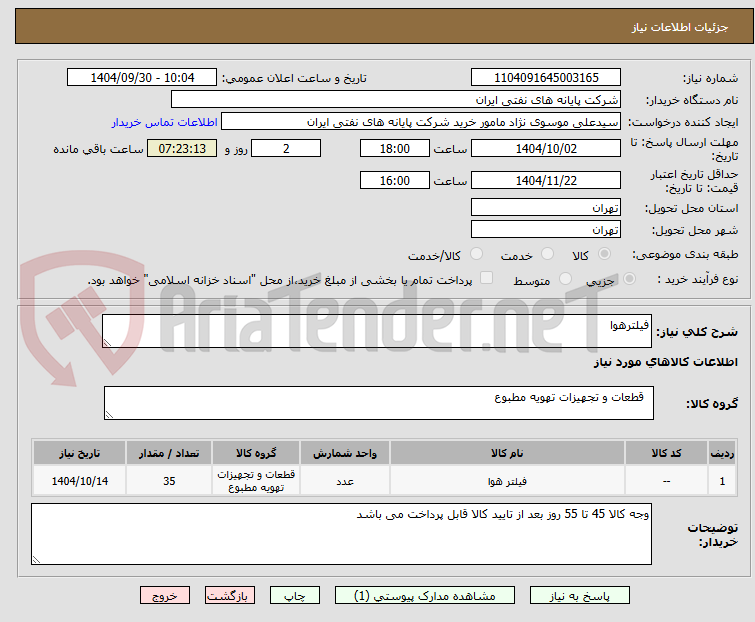Click نام کالا column header
The height and width of the screenshot is (622, 755).
(508, 453)
